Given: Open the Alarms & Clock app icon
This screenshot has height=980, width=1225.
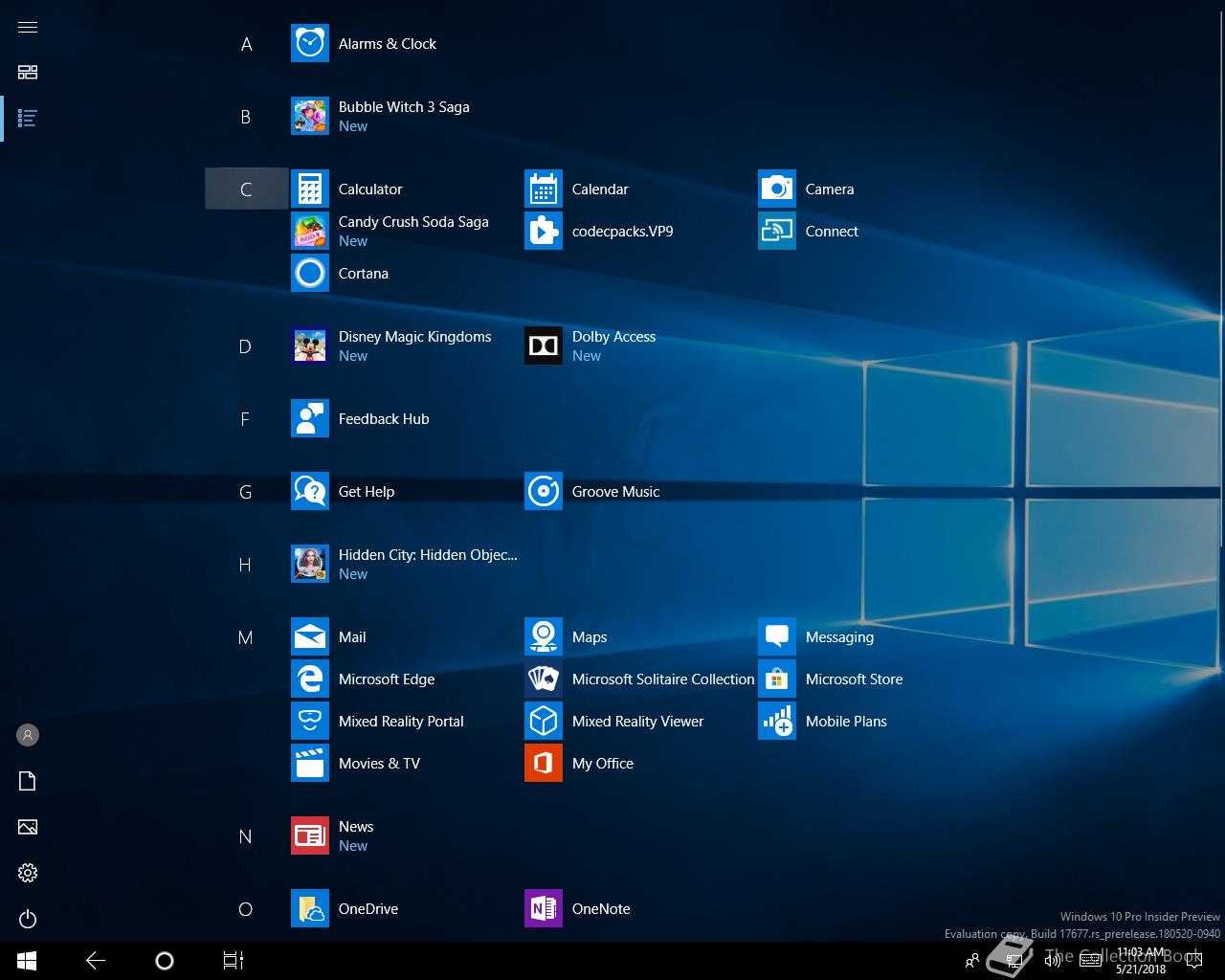Looking at the screenshot, I should [x=310, y=44].
